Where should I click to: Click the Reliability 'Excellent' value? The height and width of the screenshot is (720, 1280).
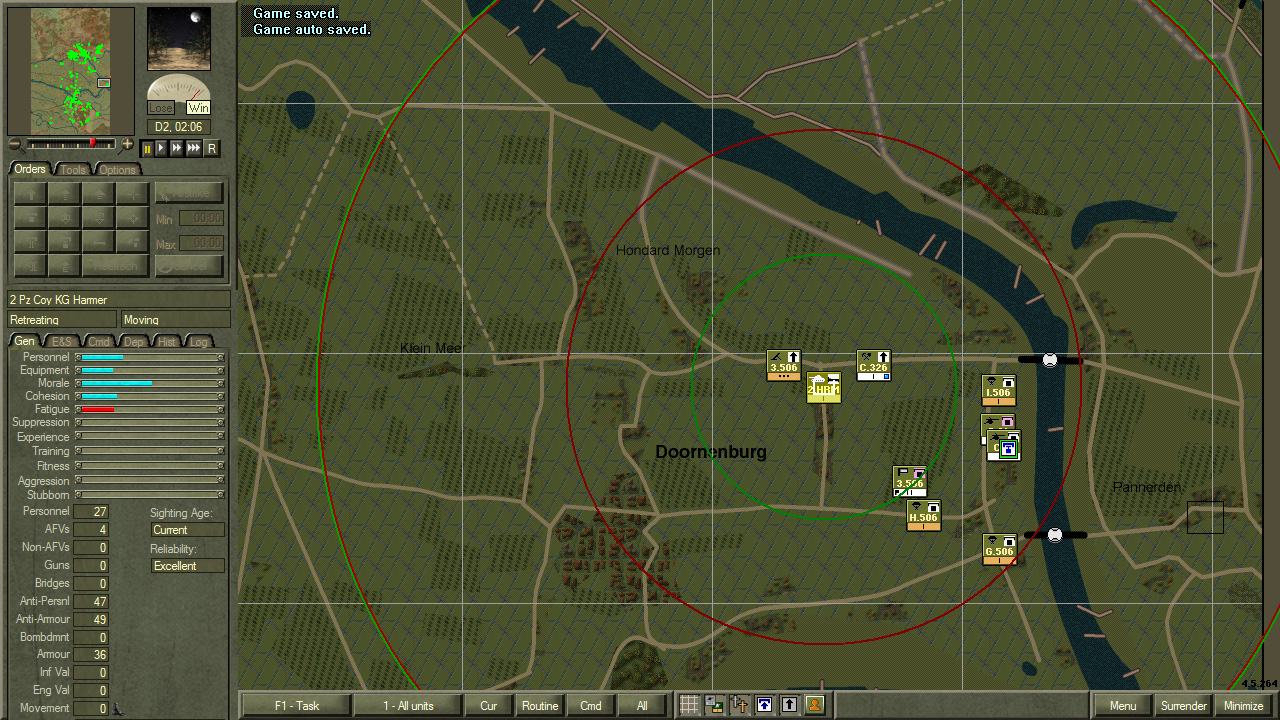click(x=188, y=566)
